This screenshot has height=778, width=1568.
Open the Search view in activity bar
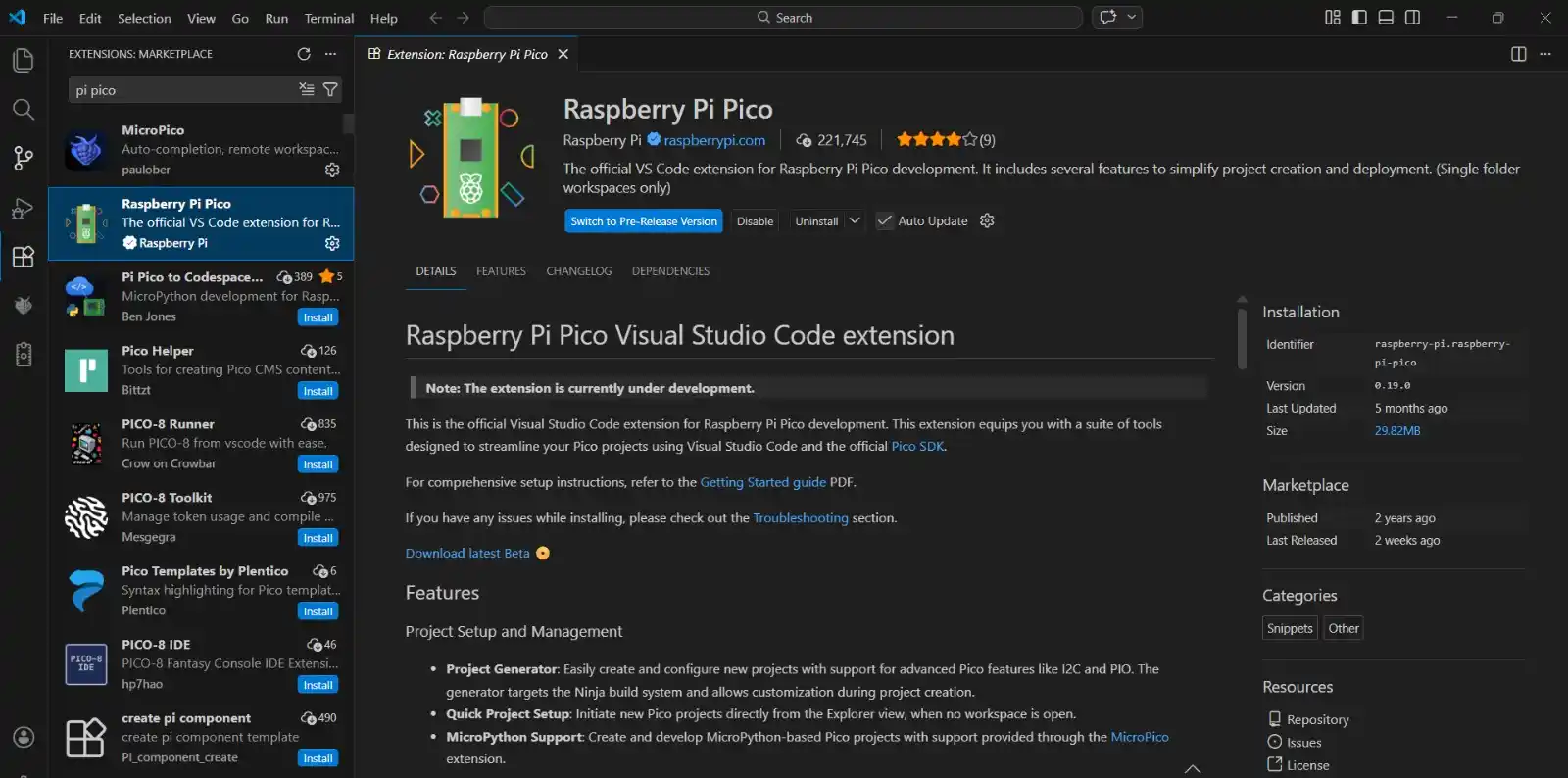click(24, 109)
